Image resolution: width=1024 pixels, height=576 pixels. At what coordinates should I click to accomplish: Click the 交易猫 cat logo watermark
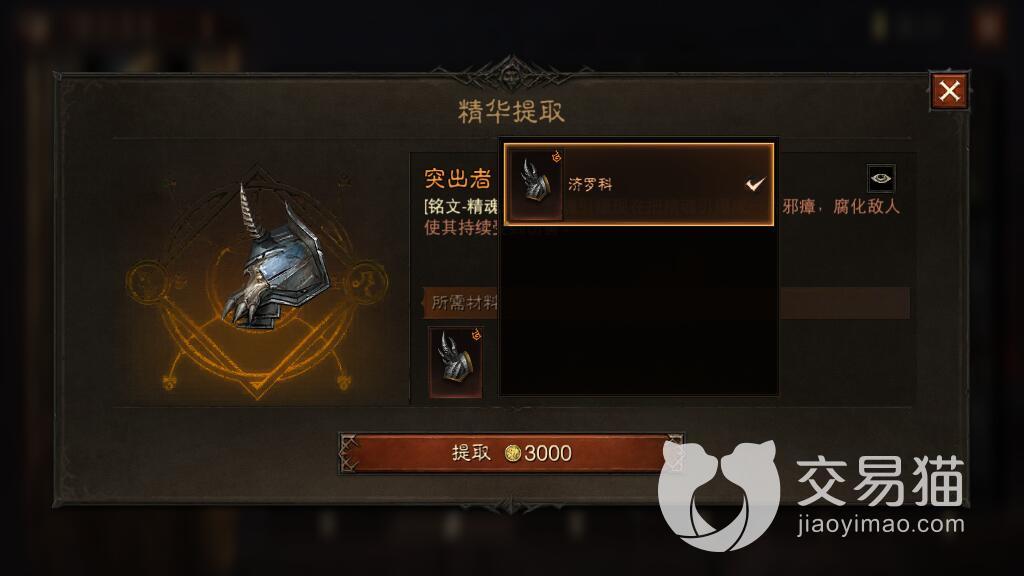click(x=718, y=494)
